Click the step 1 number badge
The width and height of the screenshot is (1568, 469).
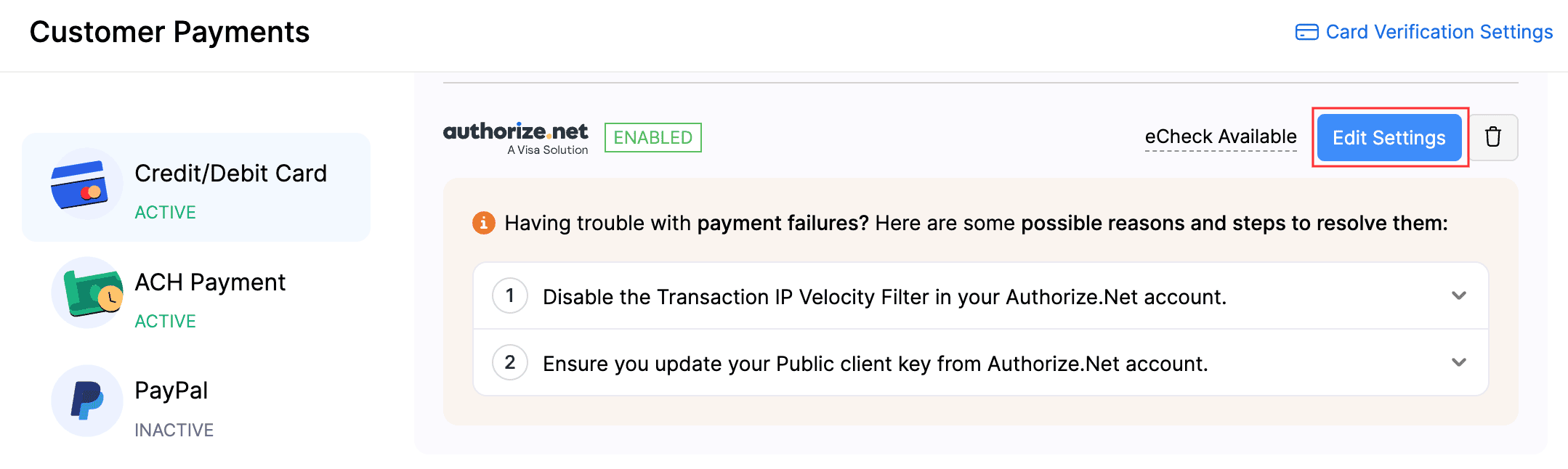coord(510,295)
